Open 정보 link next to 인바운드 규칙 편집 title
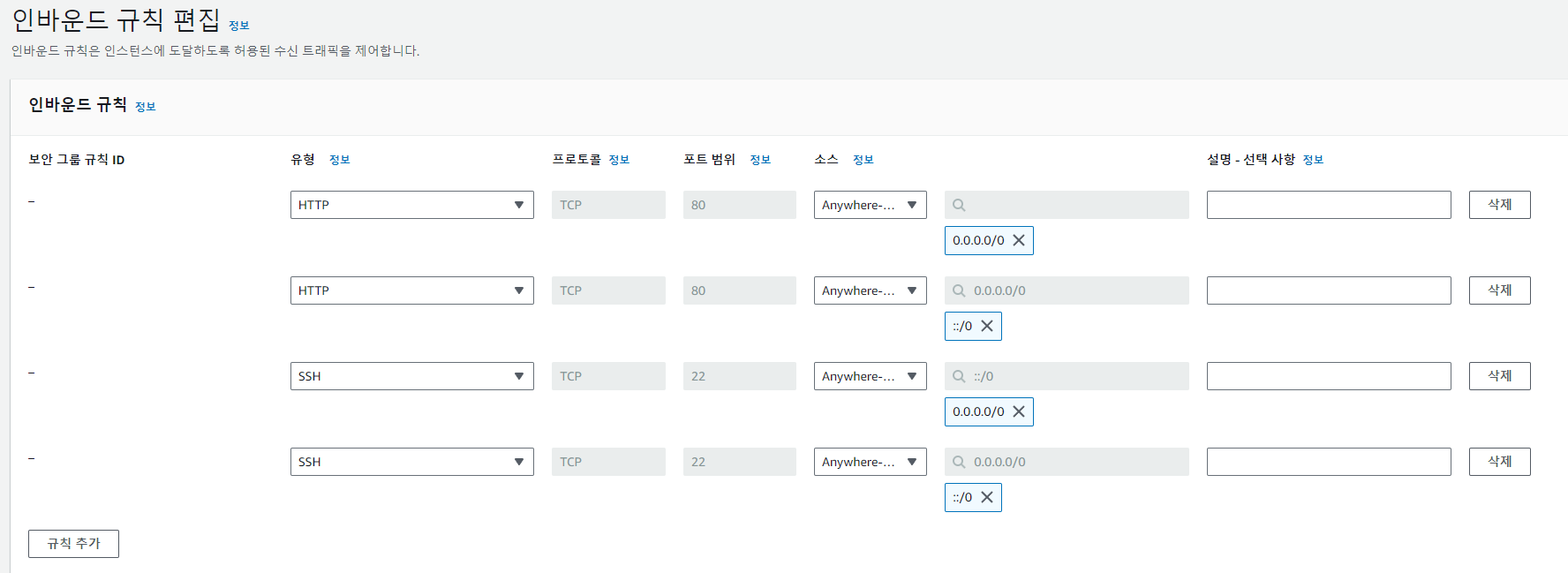Image resolution: width=1568 pixels, height=573 pixels. coord(239,26)
